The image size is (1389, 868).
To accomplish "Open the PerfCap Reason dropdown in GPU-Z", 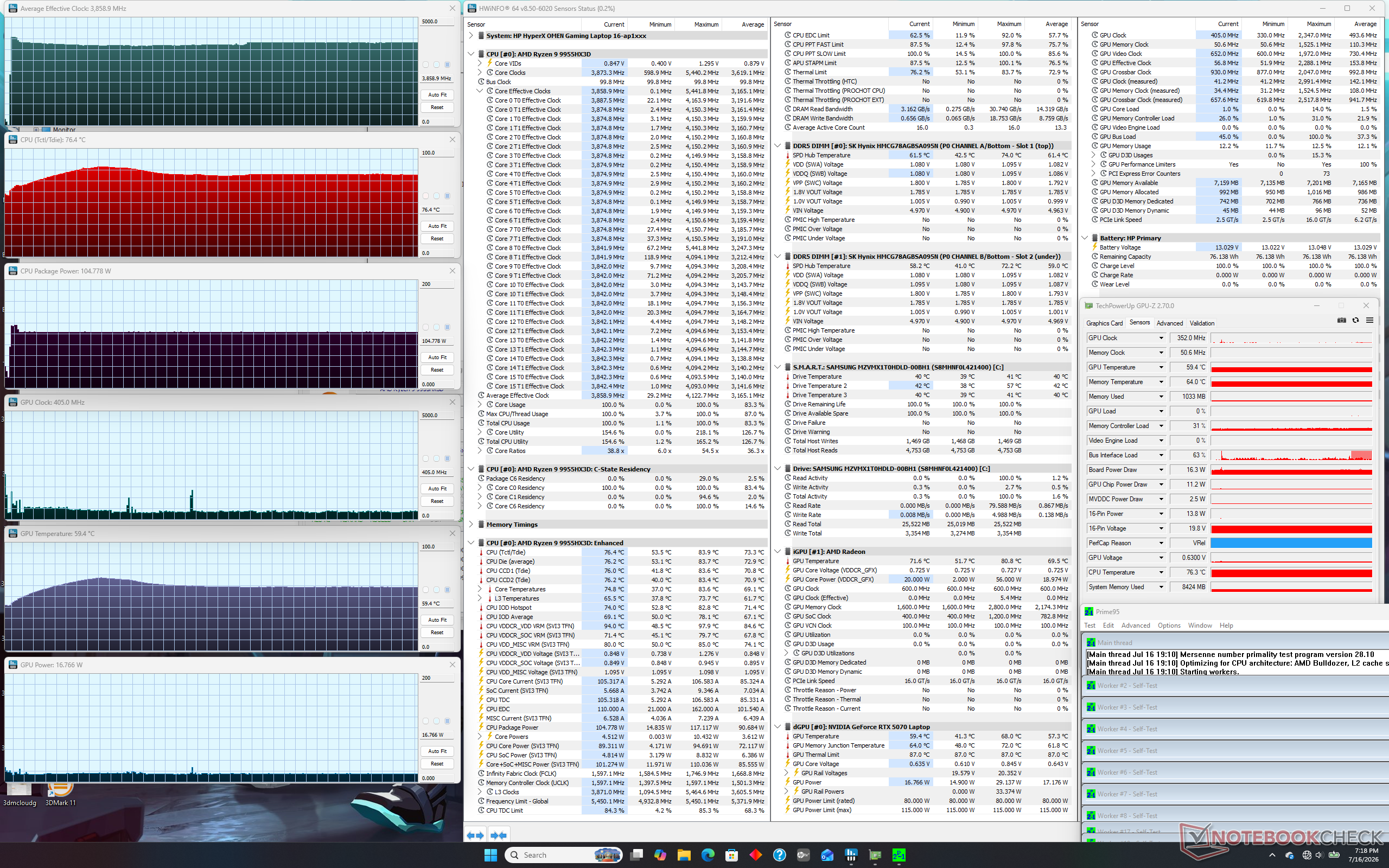I will click(x=1161, y=543).
